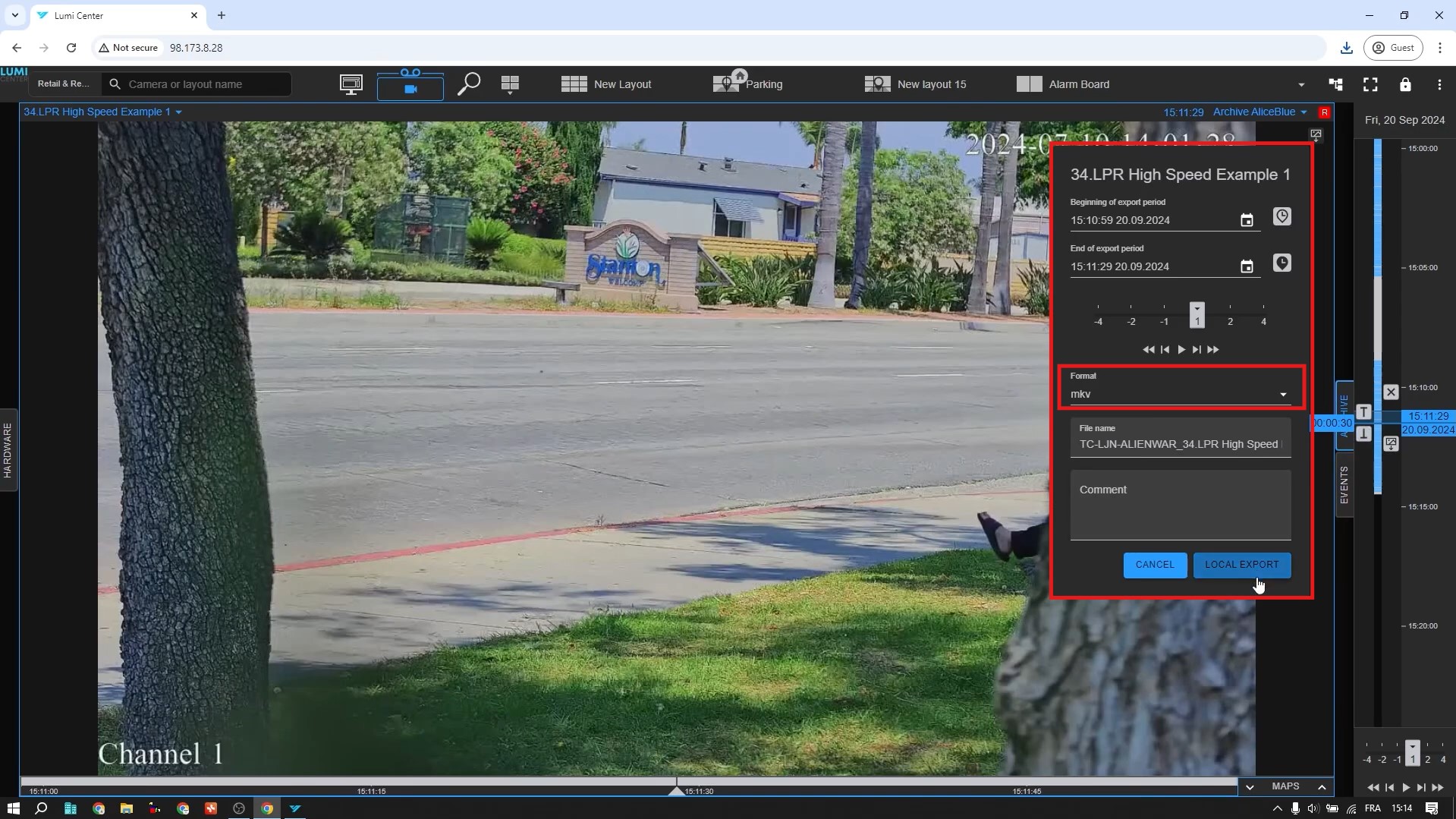Click into the Comment text field
Screen dimensions: 1456x819
point(1180,505)
